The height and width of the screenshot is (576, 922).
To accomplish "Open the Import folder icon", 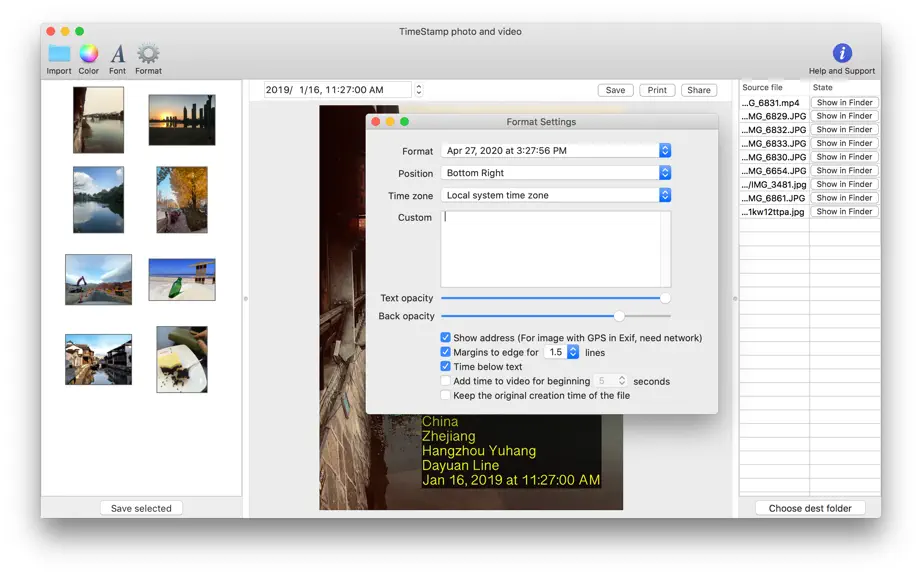I will [59, 54].
